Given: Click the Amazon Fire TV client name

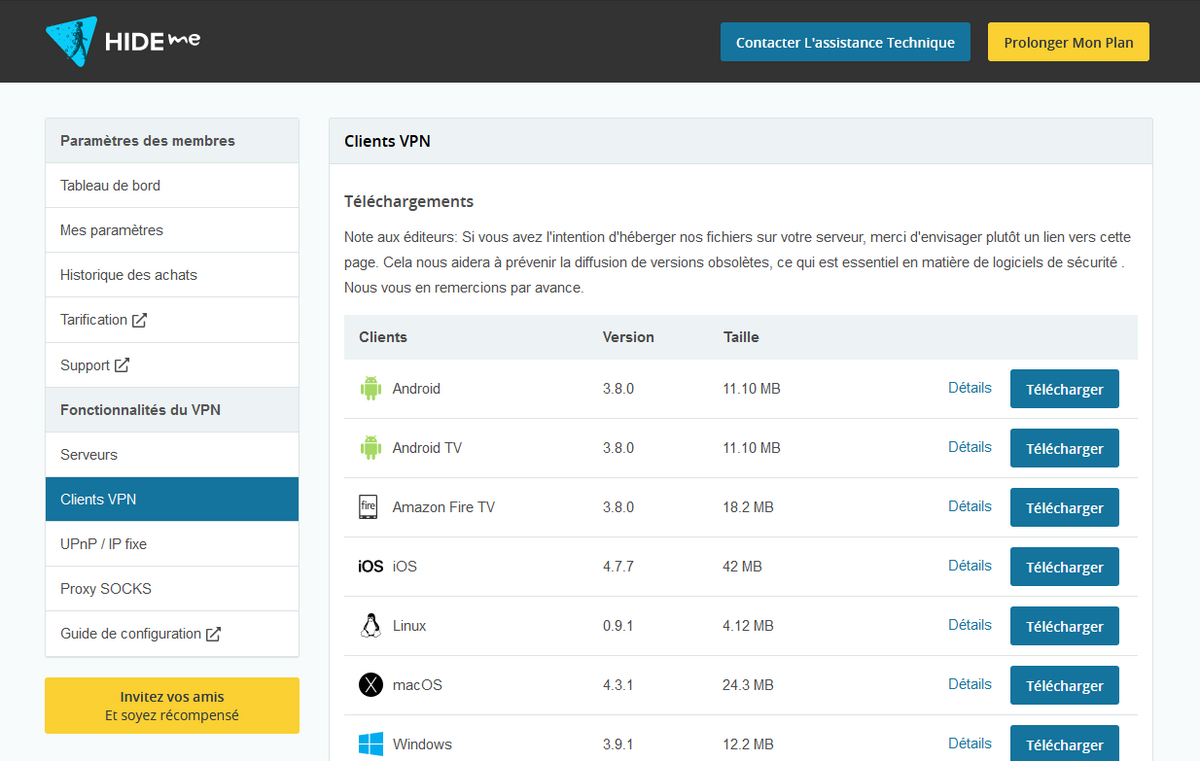Looking at the screenshot, I should [x=444, y=507].
